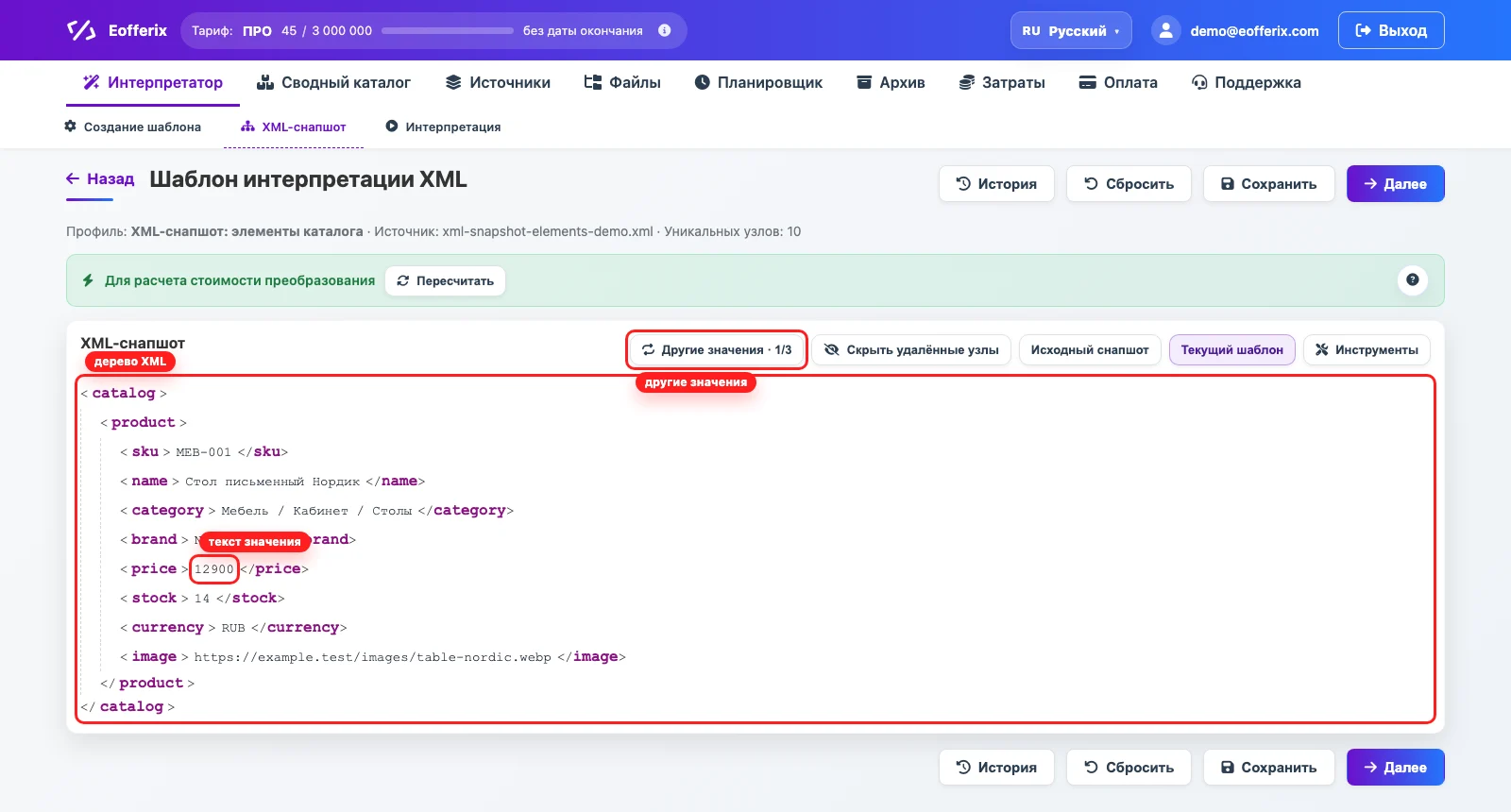Select the opening product node

[143, 422]
